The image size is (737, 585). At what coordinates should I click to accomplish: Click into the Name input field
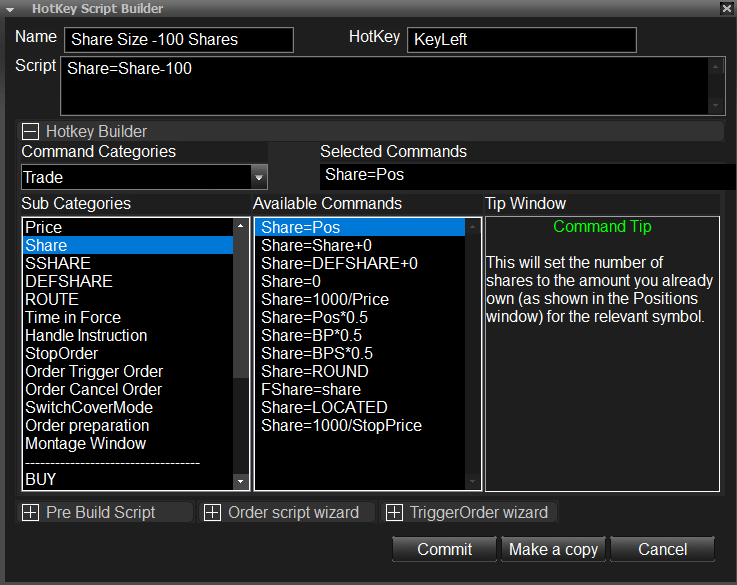(x=178, y=40)
